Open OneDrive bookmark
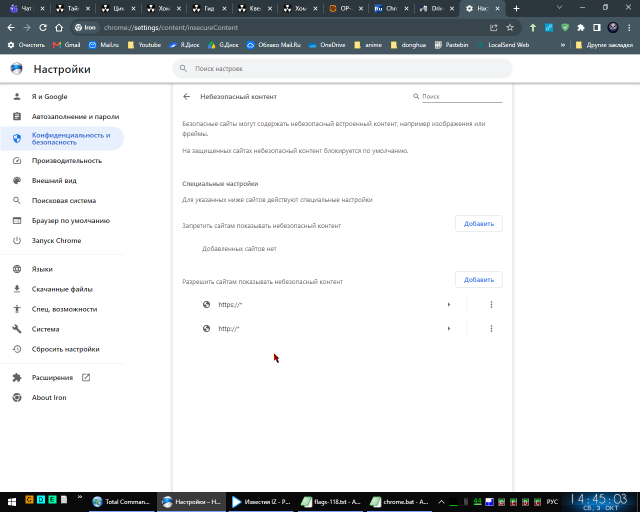Viewport: 640px width, 512px height. 327,45
